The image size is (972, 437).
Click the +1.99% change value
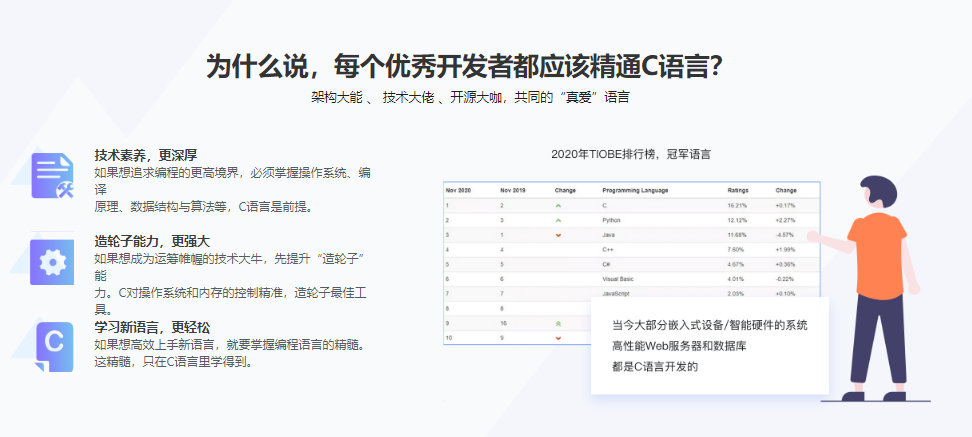point(785,250)
